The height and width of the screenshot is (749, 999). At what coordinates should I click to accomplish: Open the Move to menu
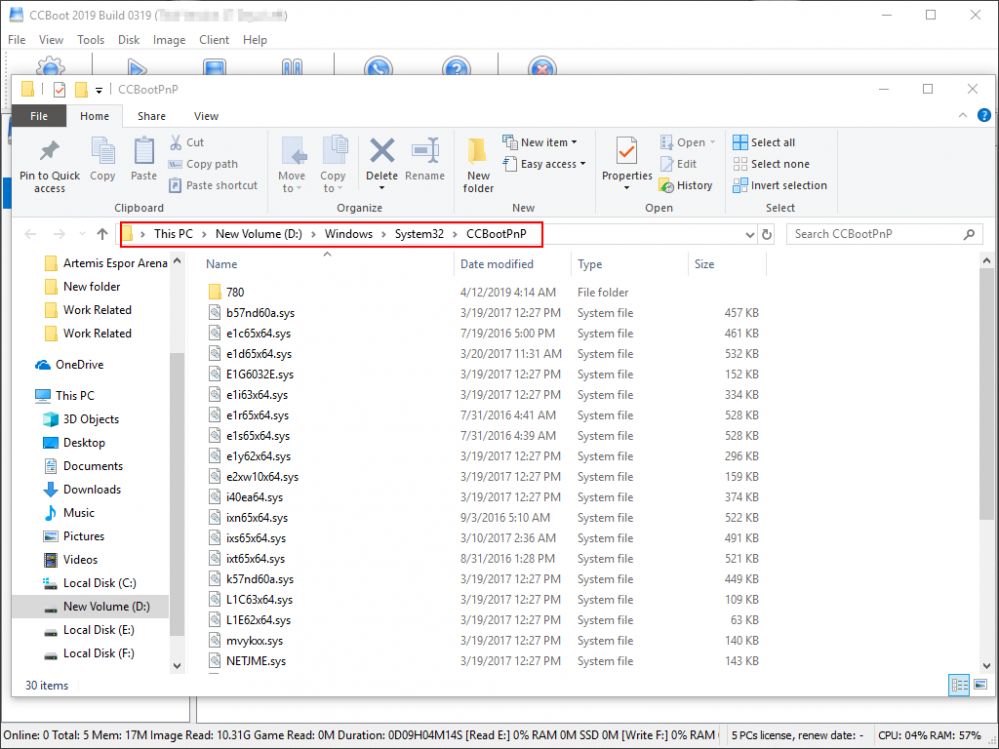[x=292, y=164]
